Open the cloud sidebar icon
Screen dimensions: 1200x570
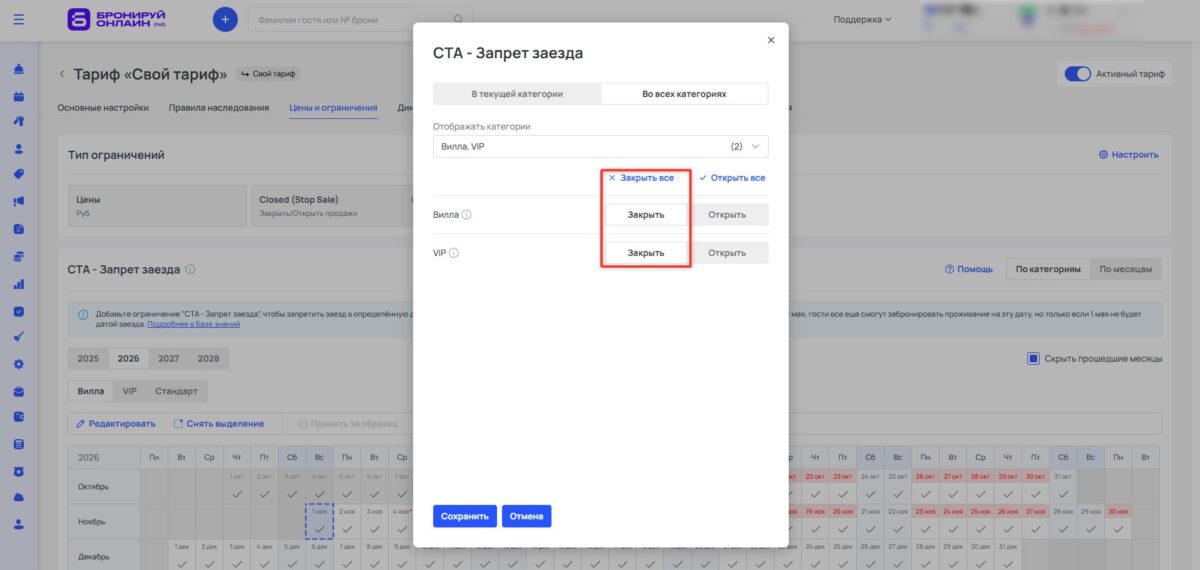(19, 497)
